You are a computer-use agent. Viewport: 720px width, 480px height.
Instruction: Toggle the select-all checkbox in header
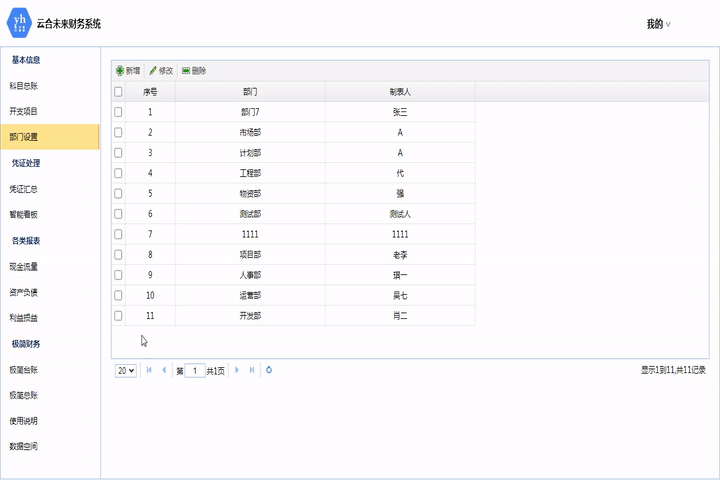[118, 91]
